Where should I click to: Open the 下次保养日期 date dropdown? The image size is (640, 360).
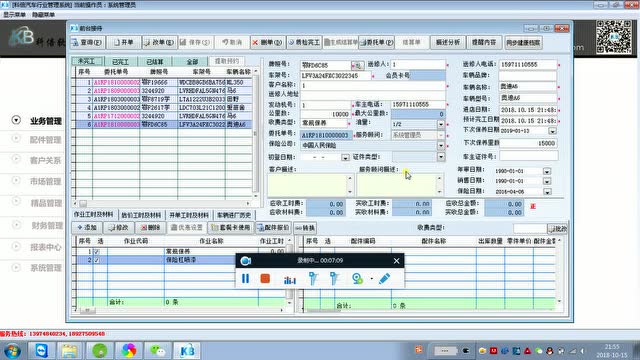click(552, 131)
